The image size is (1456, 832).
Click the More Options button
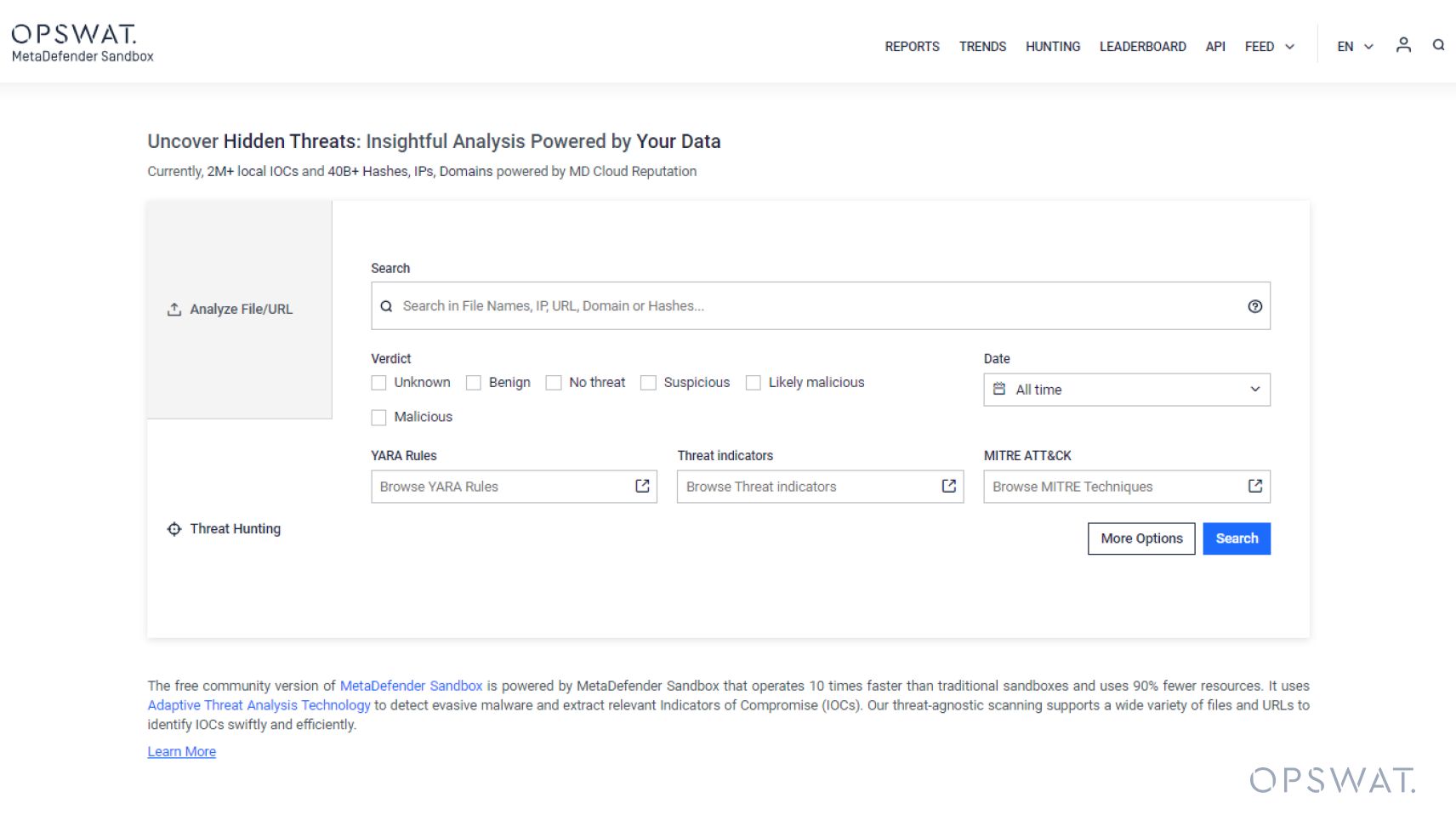[x=1141, y=539]
